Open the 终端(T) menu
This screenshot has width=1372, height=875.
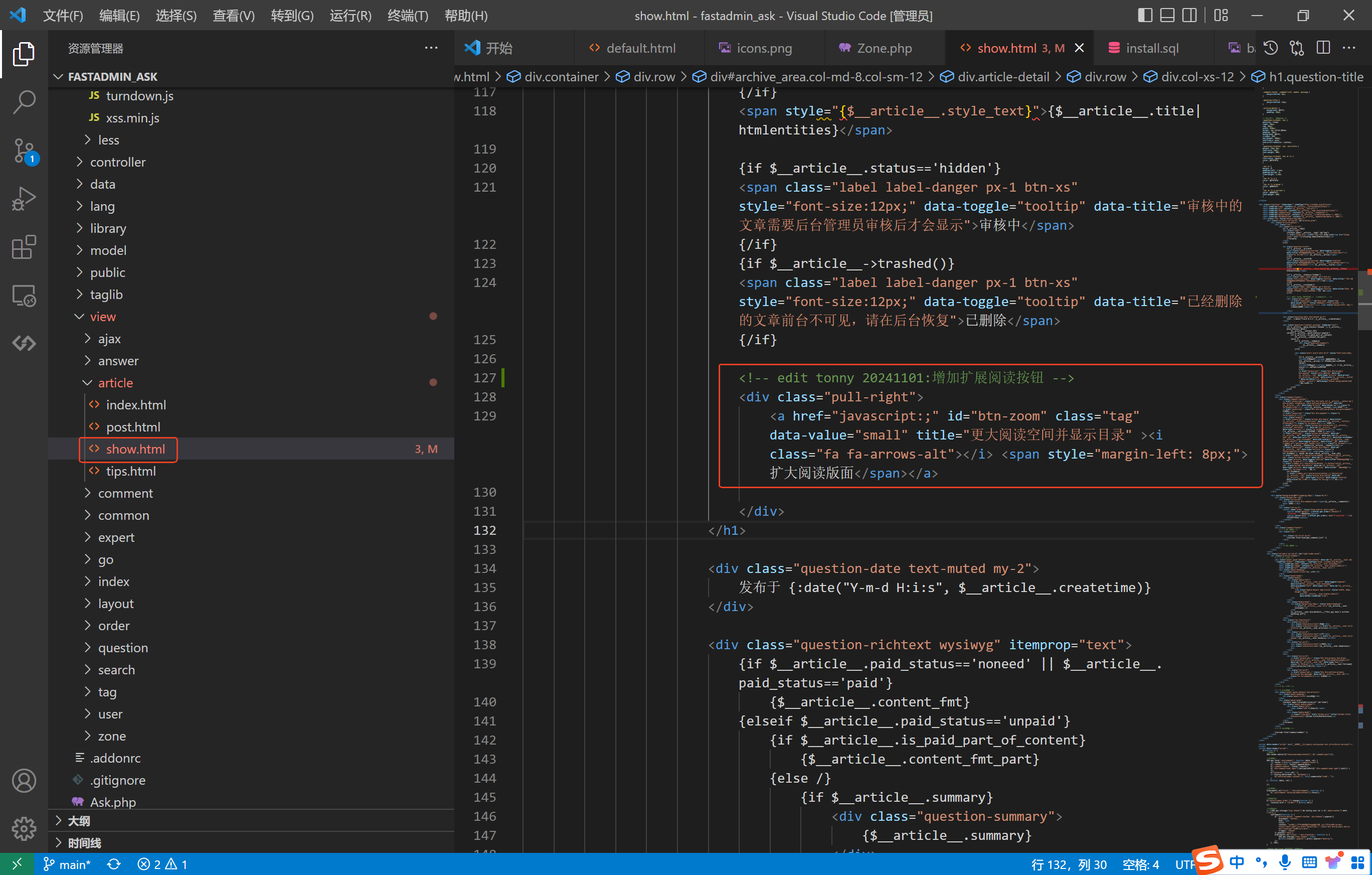(407, 16)
